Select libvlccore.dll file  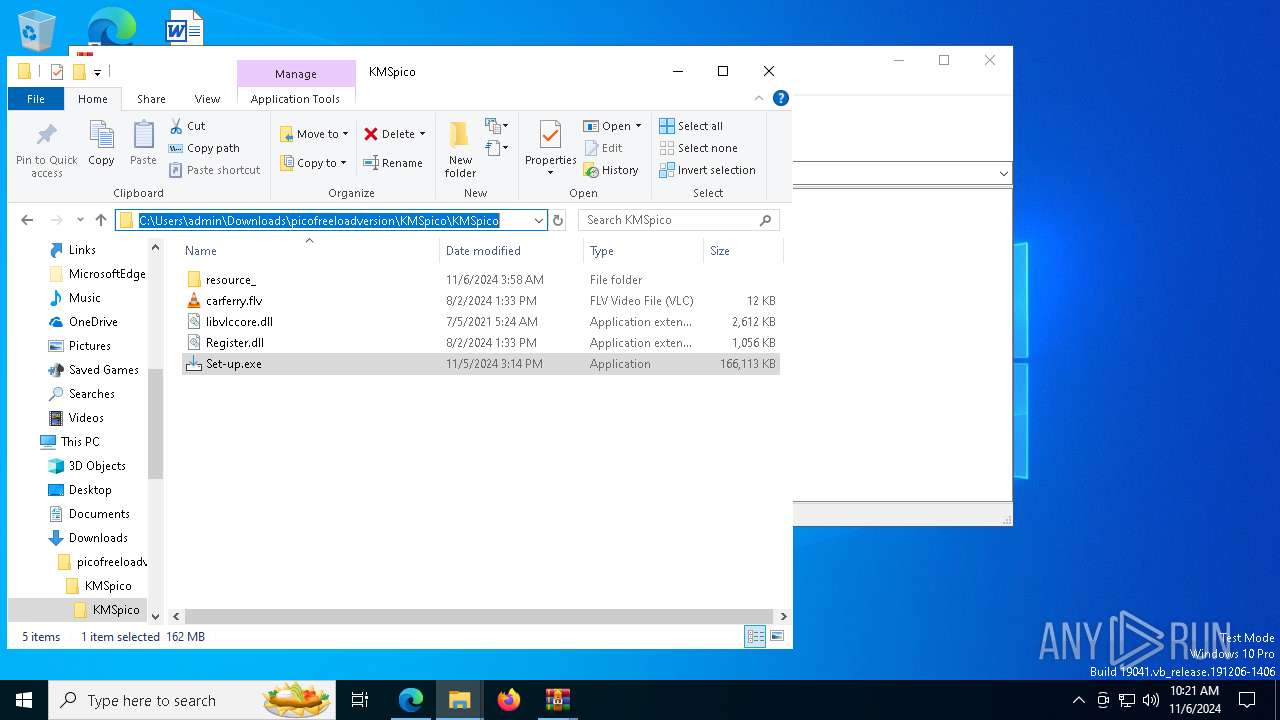[x=480, y=322]
